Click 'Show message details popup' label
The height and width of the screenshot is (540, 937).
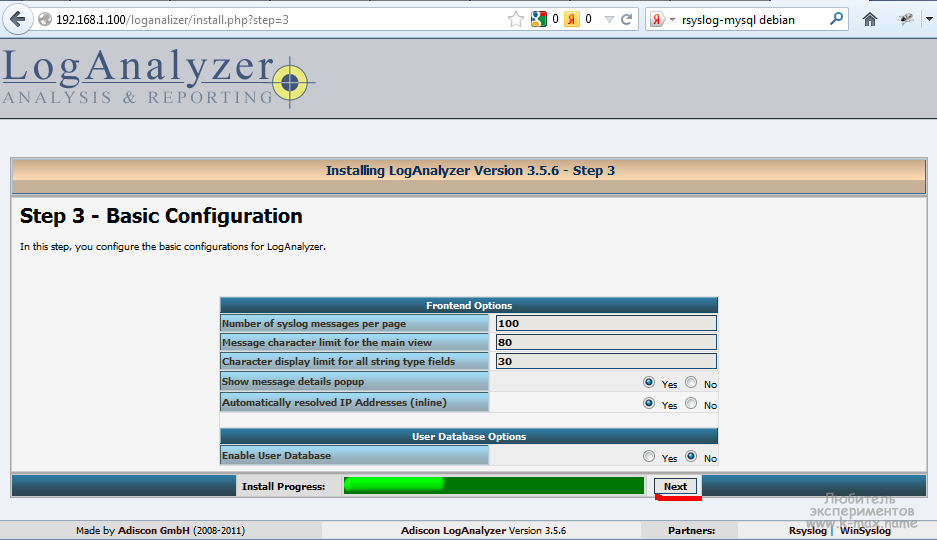293,382
